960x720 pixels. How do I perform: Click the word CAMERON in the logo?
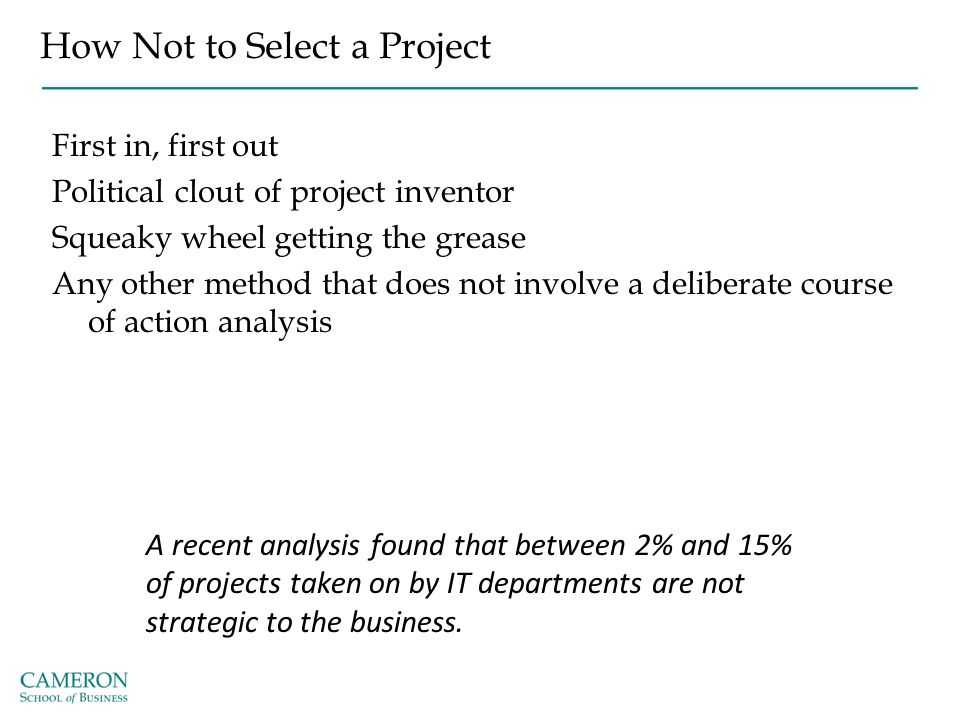[x=73, y=680]
